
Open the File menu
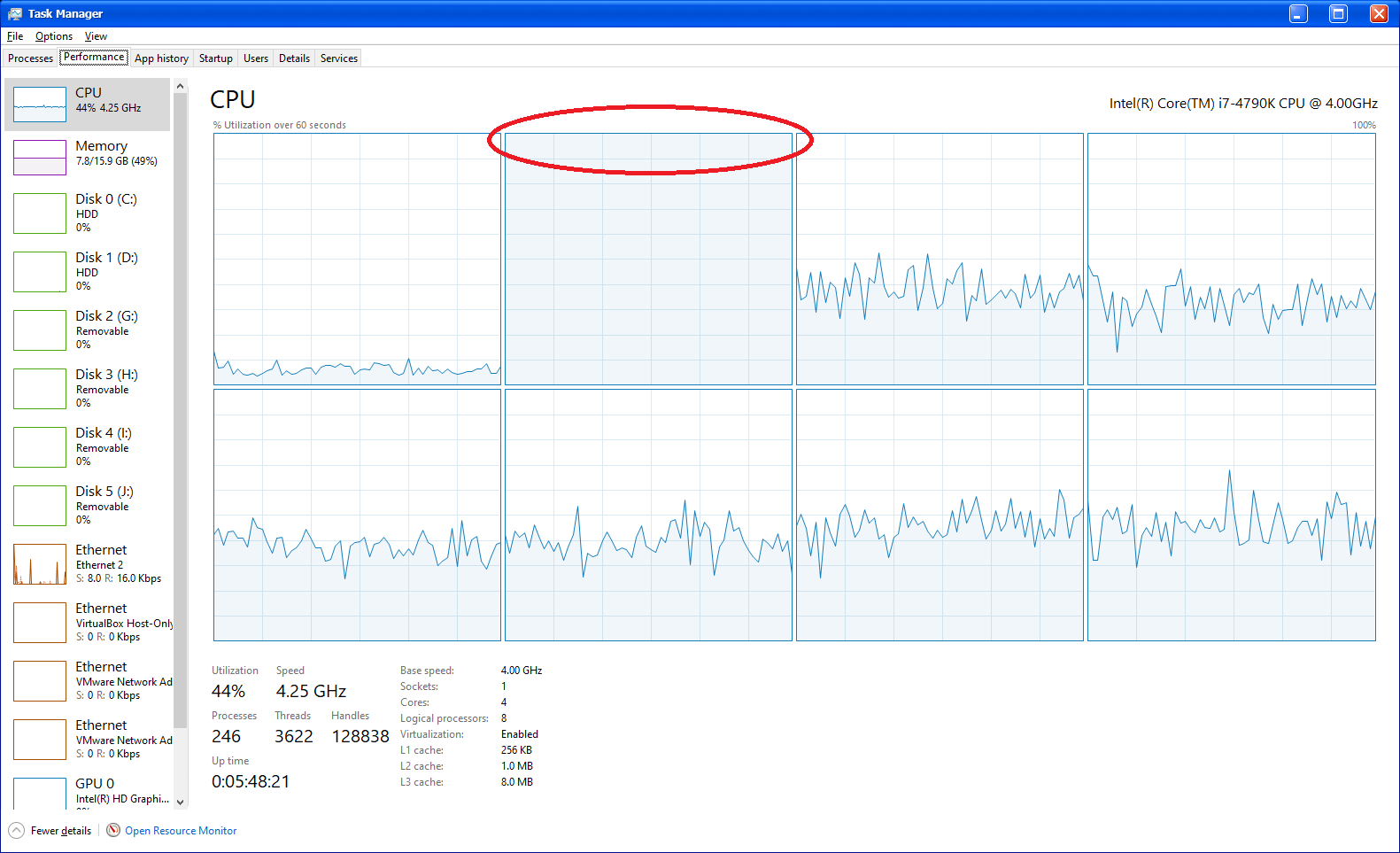(x=15, y=36)
